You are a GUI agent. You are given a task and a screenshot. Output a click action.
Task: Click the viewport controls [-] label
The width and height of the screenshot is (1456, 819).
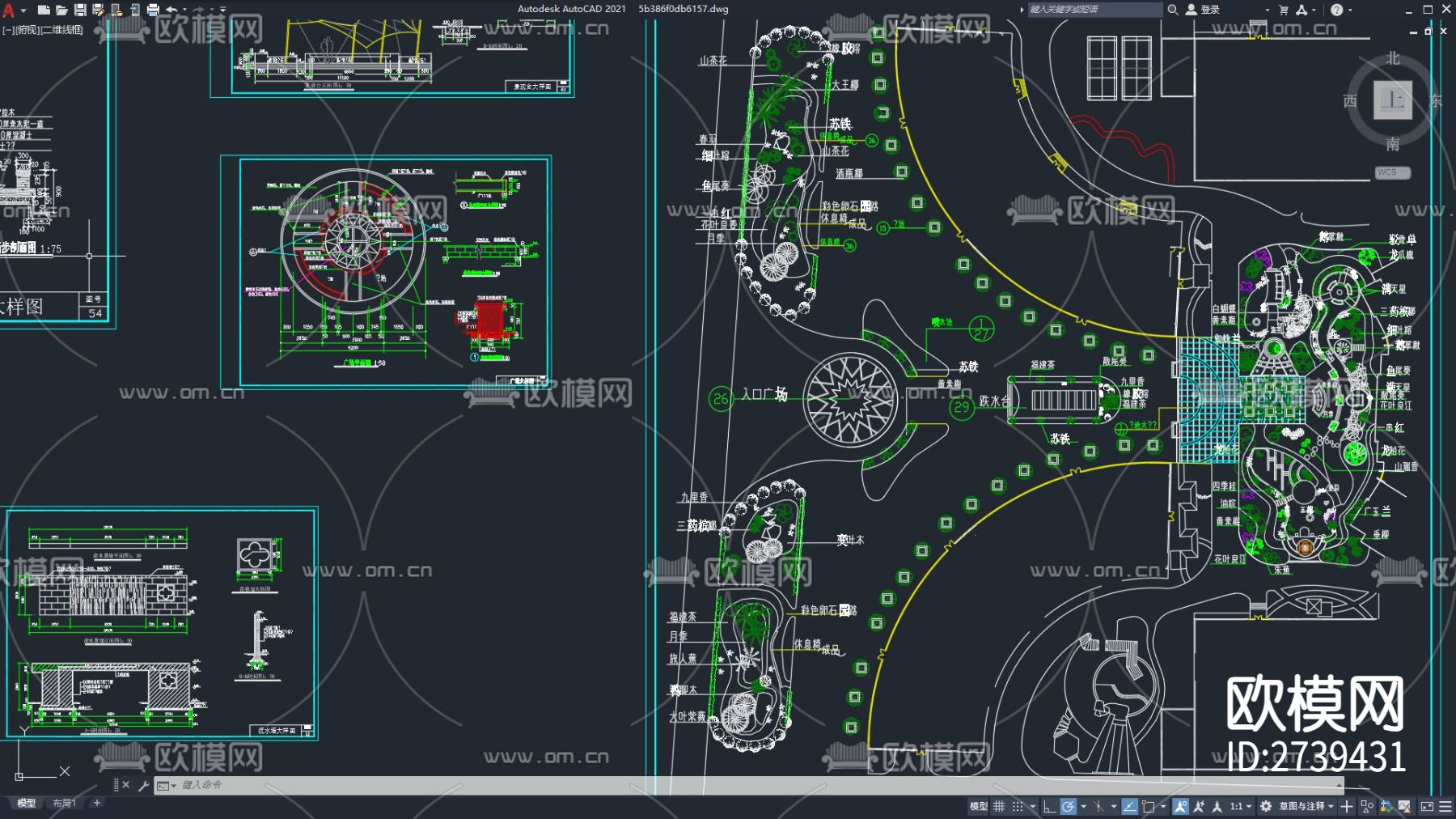(x=7, y=30)
